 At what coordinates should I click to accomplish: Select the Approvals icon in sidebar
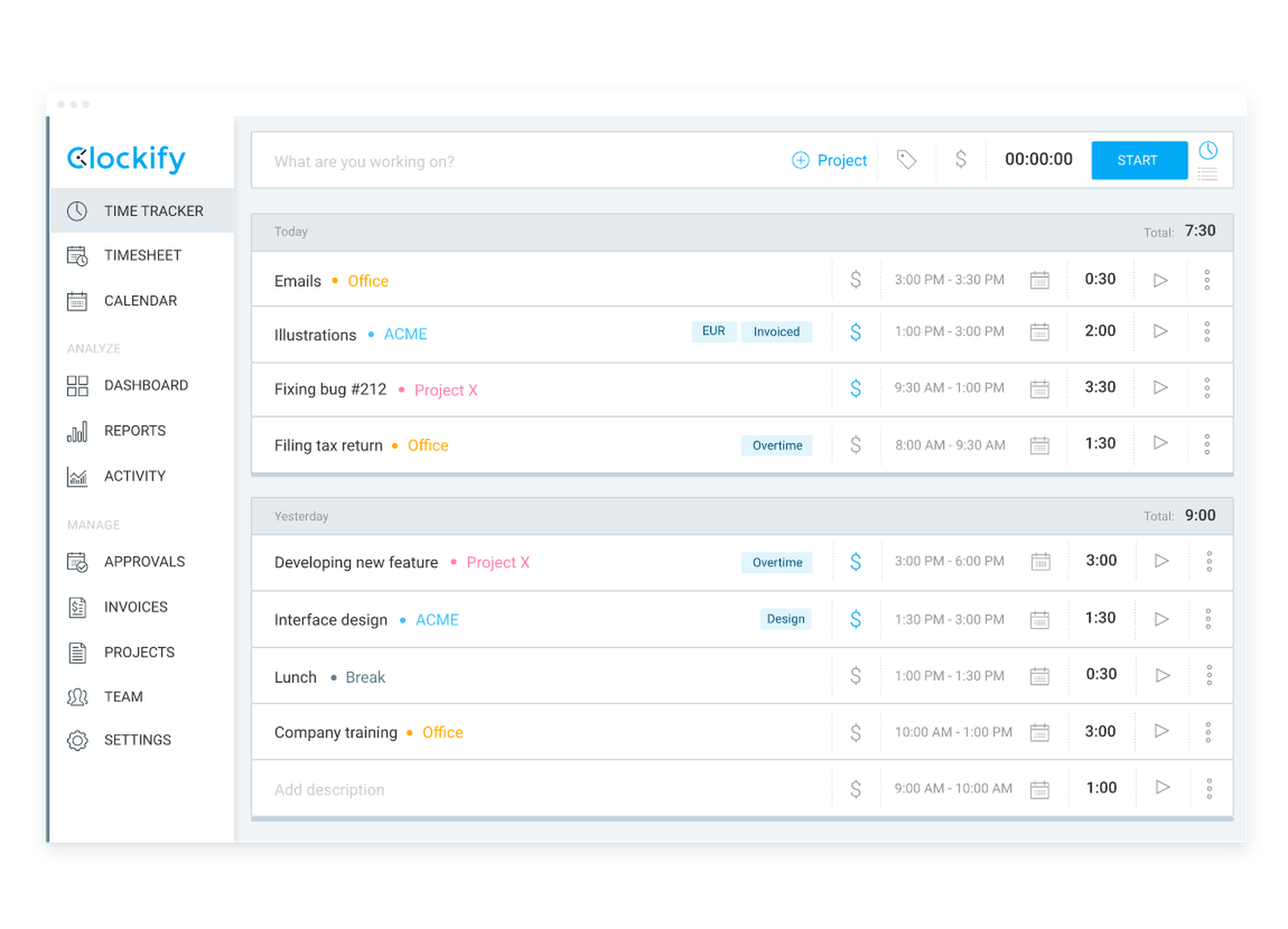[x=77, y=561]
